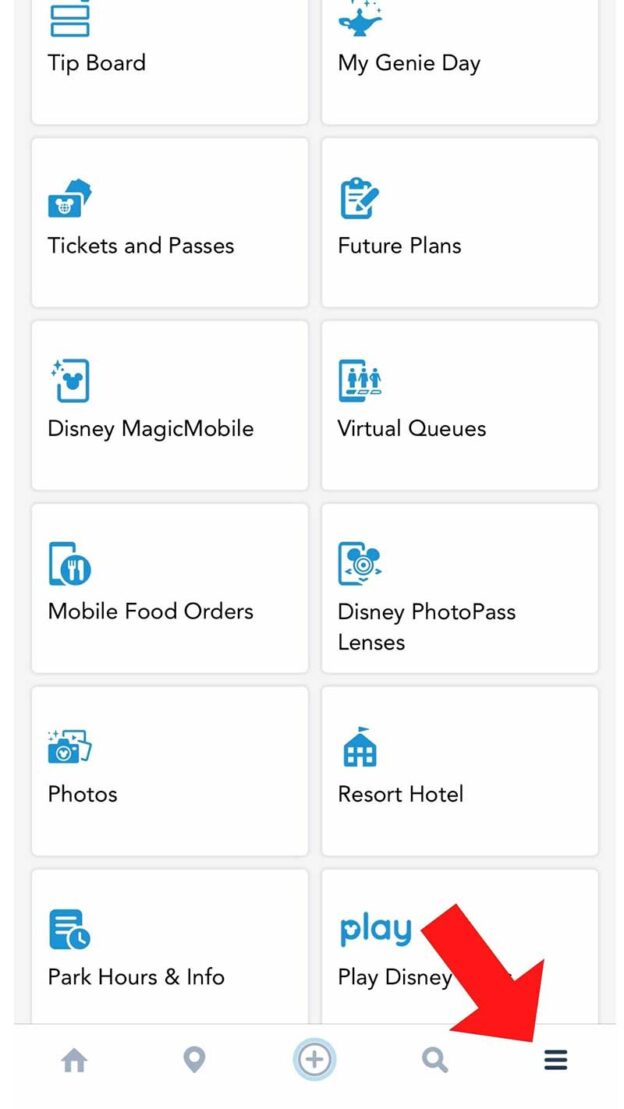The height and width of the screenshot is (1109, 624).
Task: Tap the Virtual Queues attendants icon
Action: (x=361, y=380)
